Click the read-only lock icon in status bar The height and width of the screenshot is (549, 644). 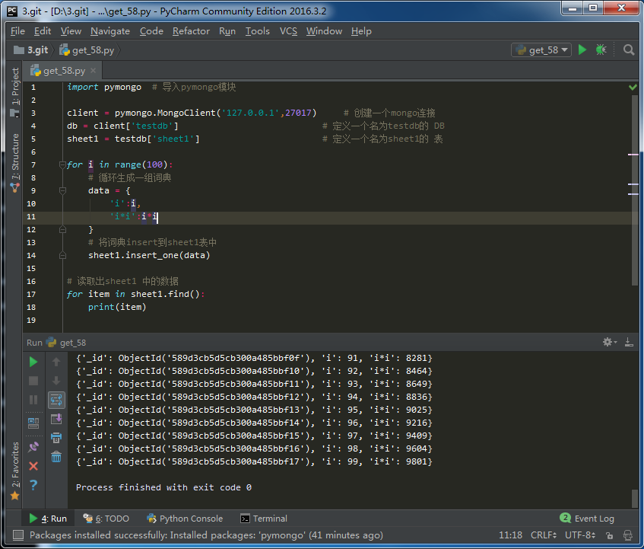click(x=610, y=535)
